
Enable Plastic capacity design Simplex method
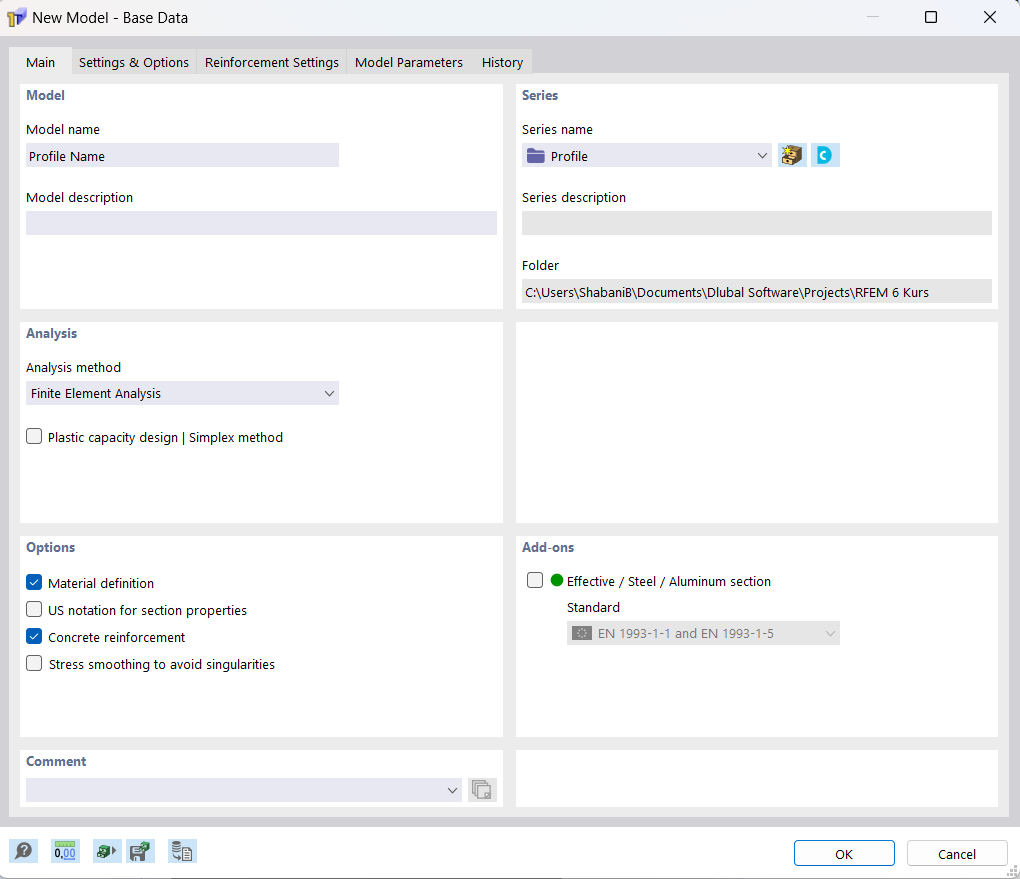coord(33,436)
